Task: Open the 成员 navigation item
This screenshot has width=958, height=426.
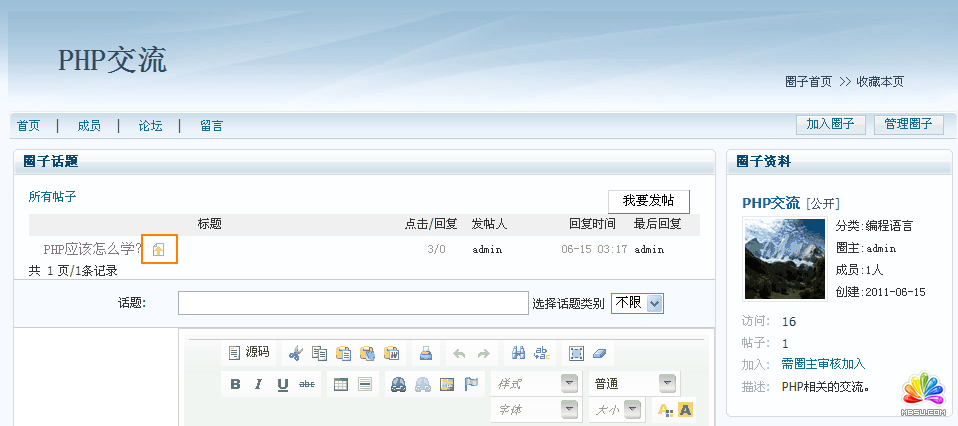Action: click(89, 125)
